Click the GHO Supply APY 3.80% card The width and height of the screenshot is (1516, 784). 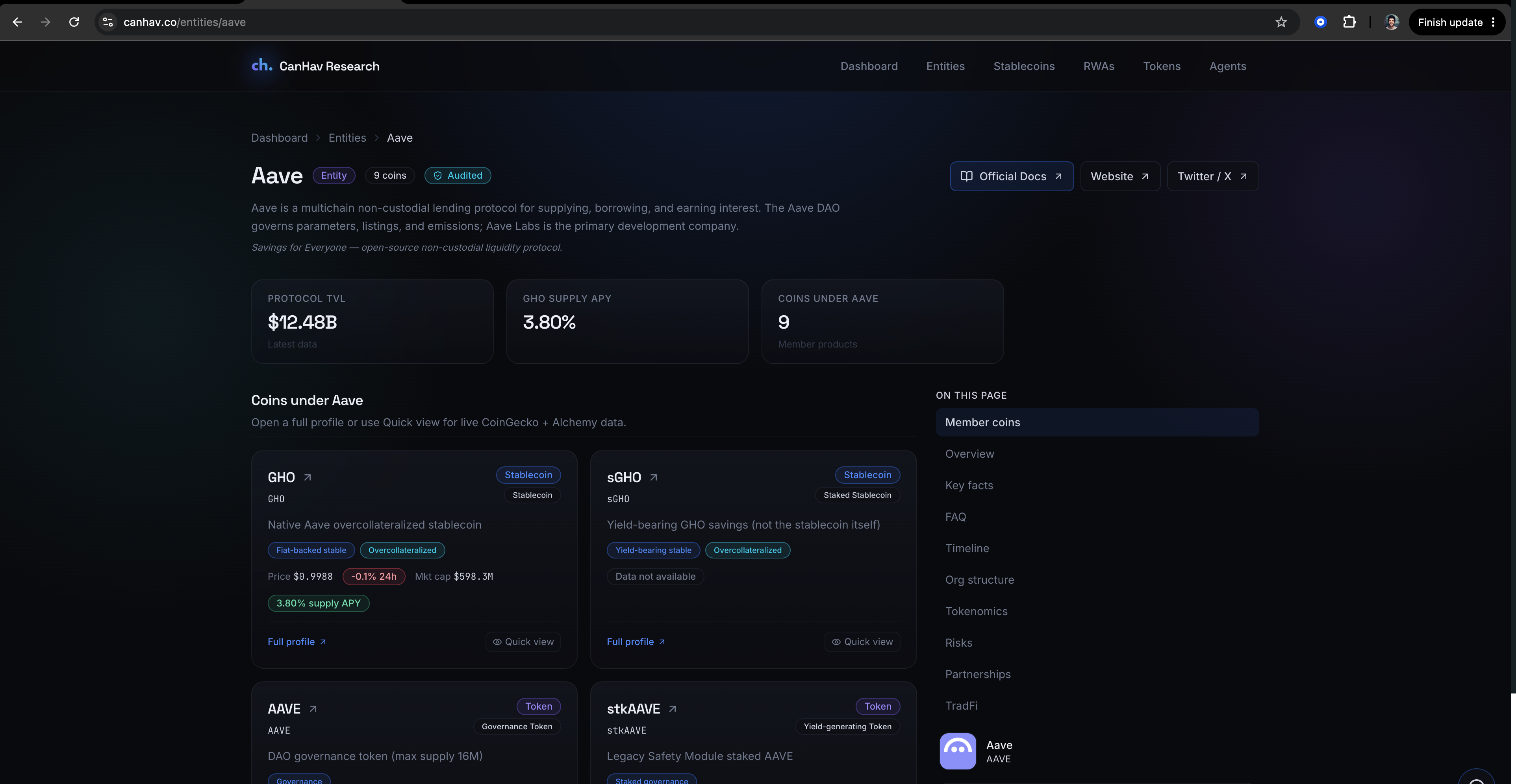627,321
